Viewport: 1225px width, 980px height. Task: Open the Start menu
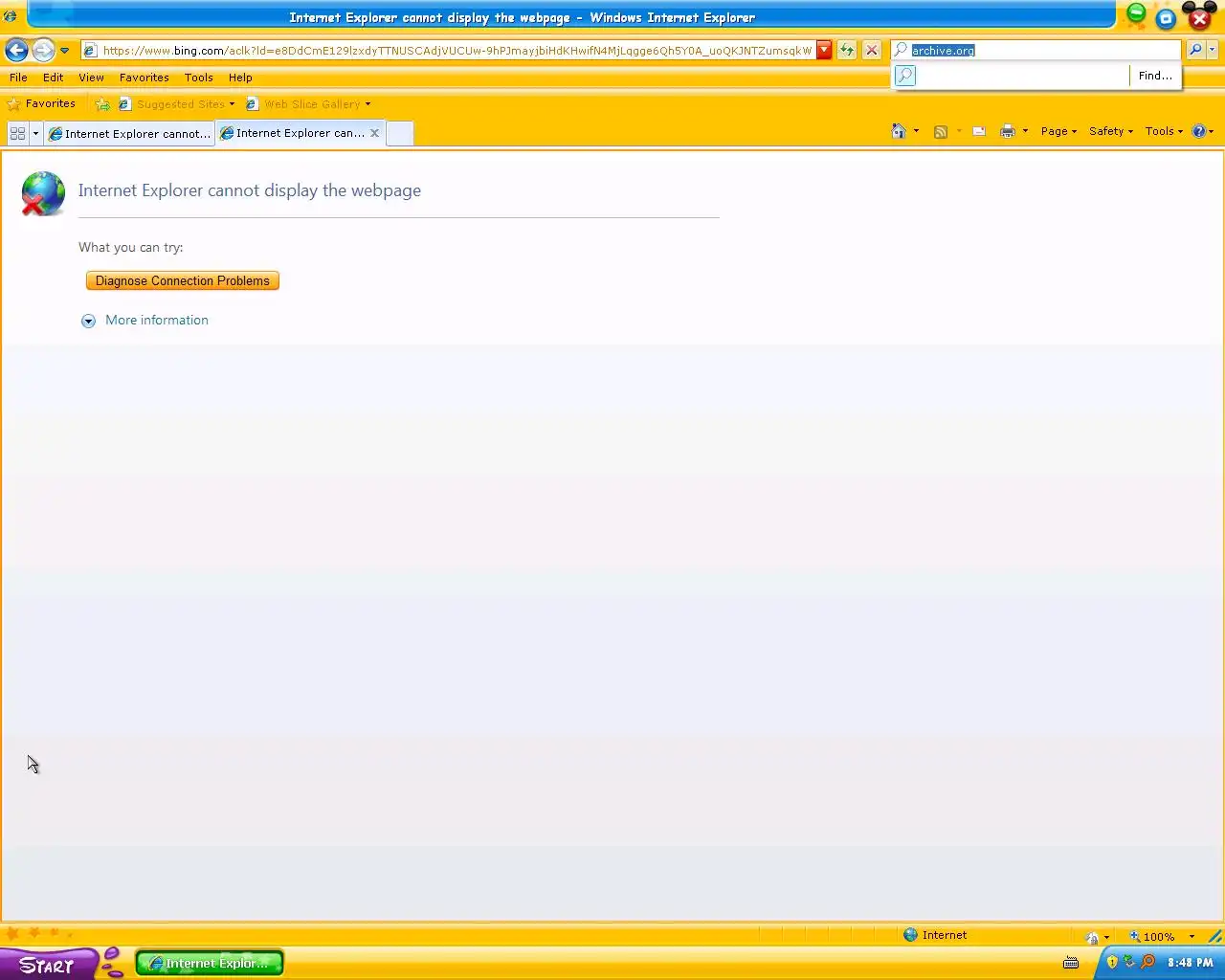48,964
